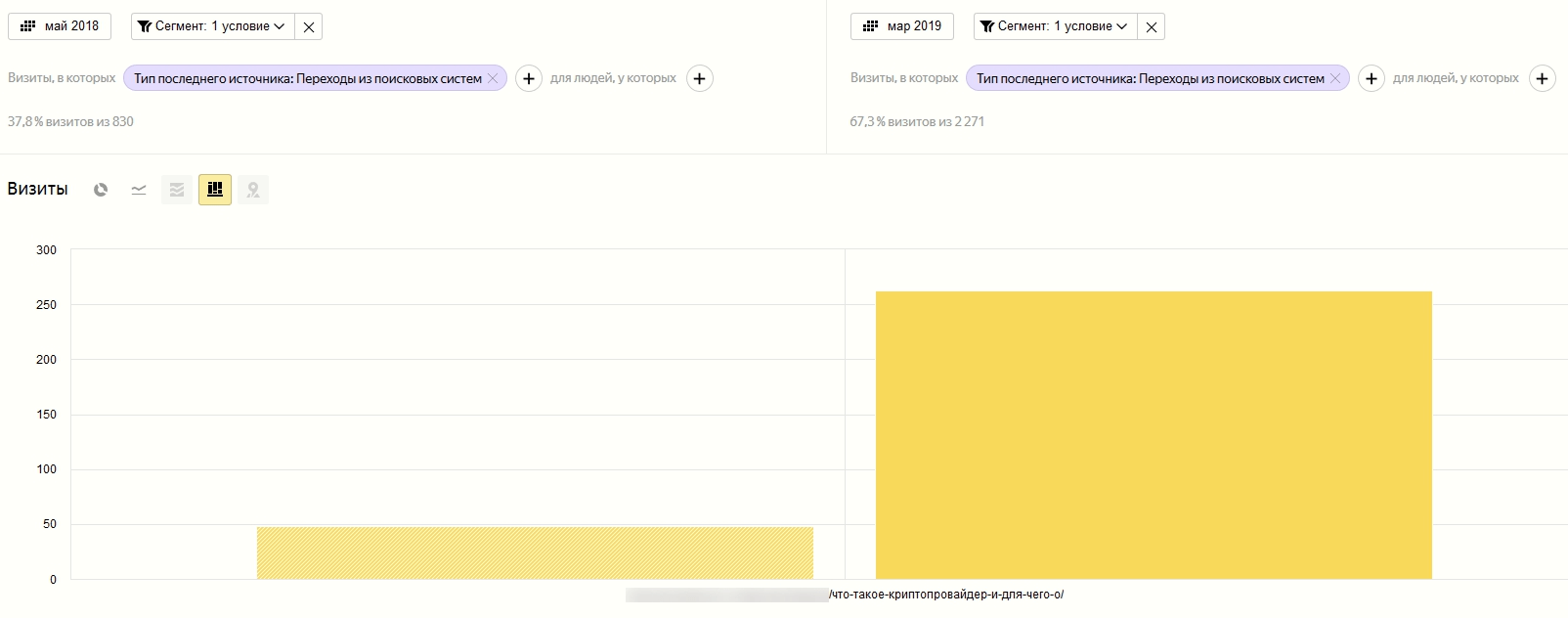This screenshot has width=1568, height=618.
Task: Expand left Сегмент: 1 условие dropdown
Action: (x=212, y=26)
